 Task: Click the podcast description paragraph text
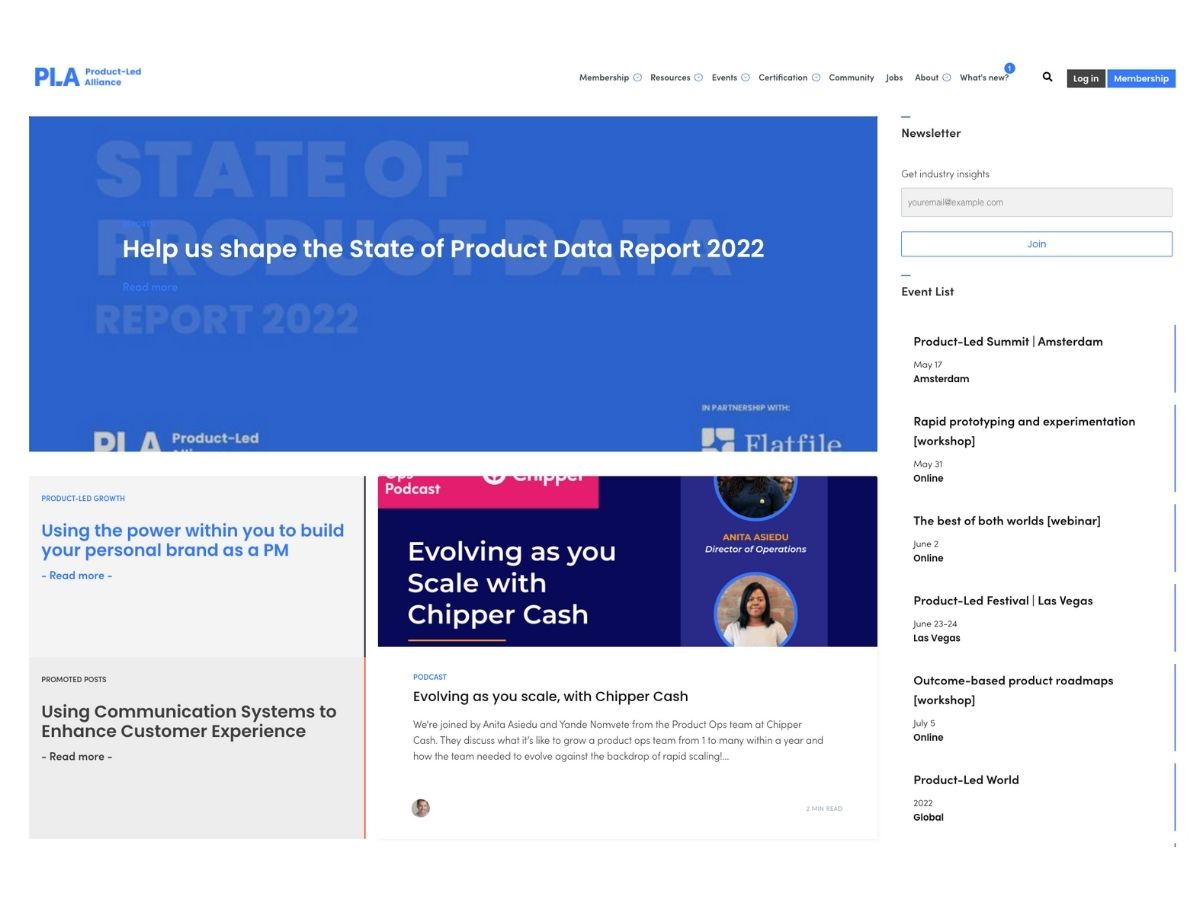click(618, 740)
